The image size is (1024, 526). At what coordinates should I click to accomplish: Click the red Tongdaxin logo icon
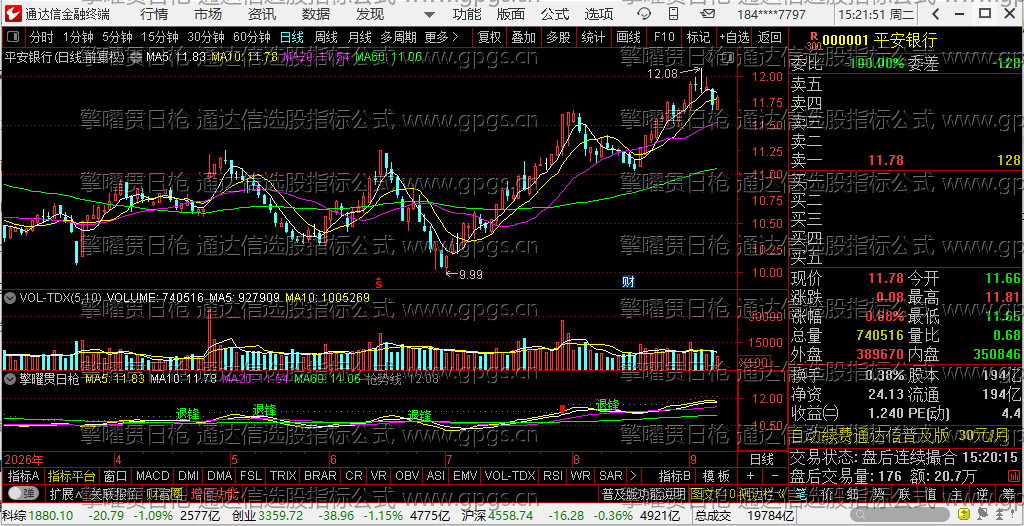[12, 14]
